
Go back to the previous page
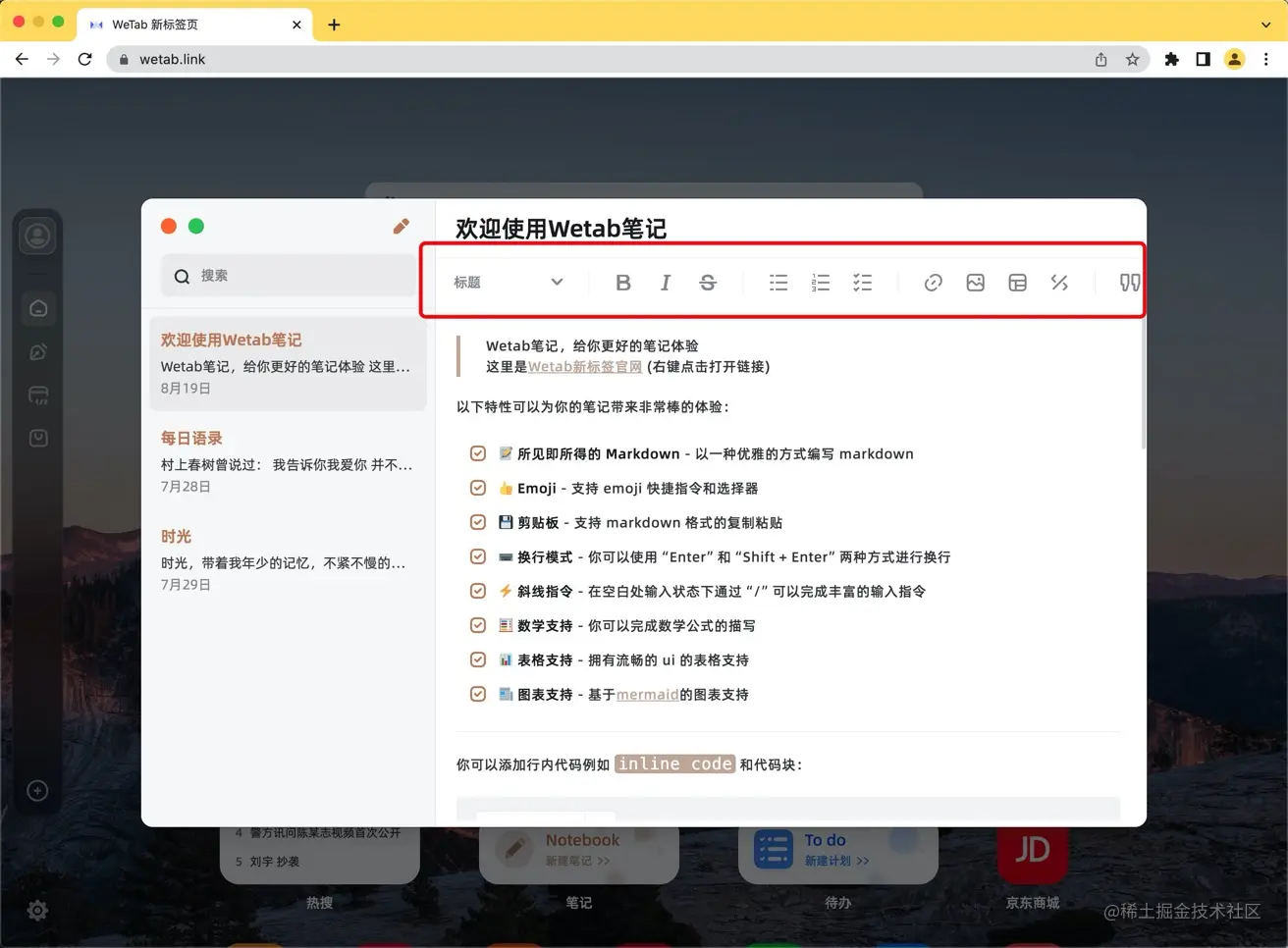coord(22,60)
